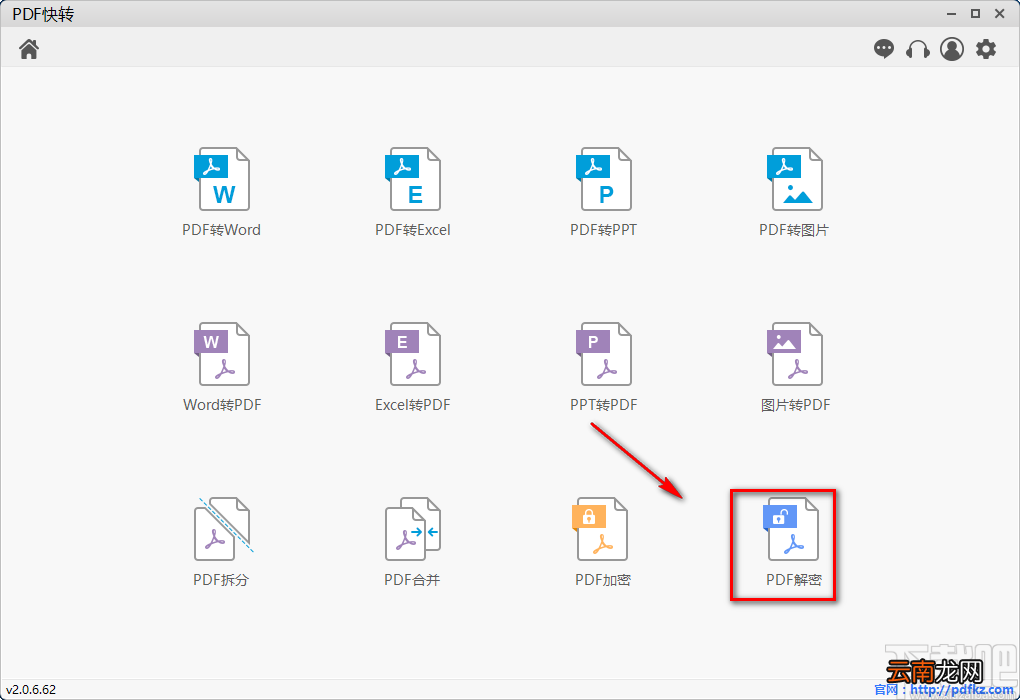Open the chat feedback bubble icon
The height and width of the screenshot is (700, 1020).
[x=883, y=49]
